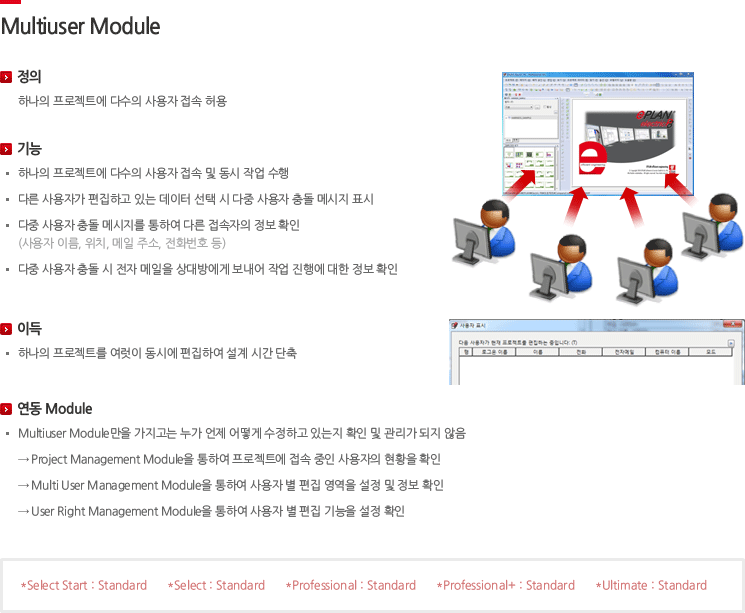The image size is (745, 613).
Task: Click bullet '여럿이 동시에 편집하여 설계 시간 단축'
Action: 157,353
